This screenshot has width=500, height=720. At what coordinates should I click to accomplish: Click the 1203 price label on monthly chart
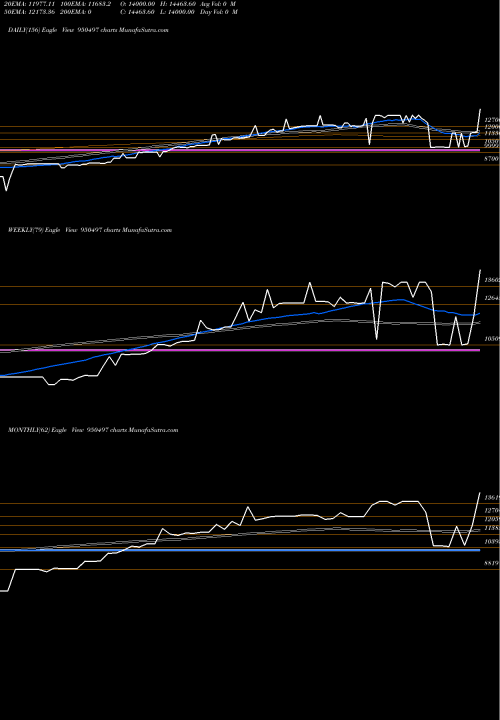pos(492,519)
